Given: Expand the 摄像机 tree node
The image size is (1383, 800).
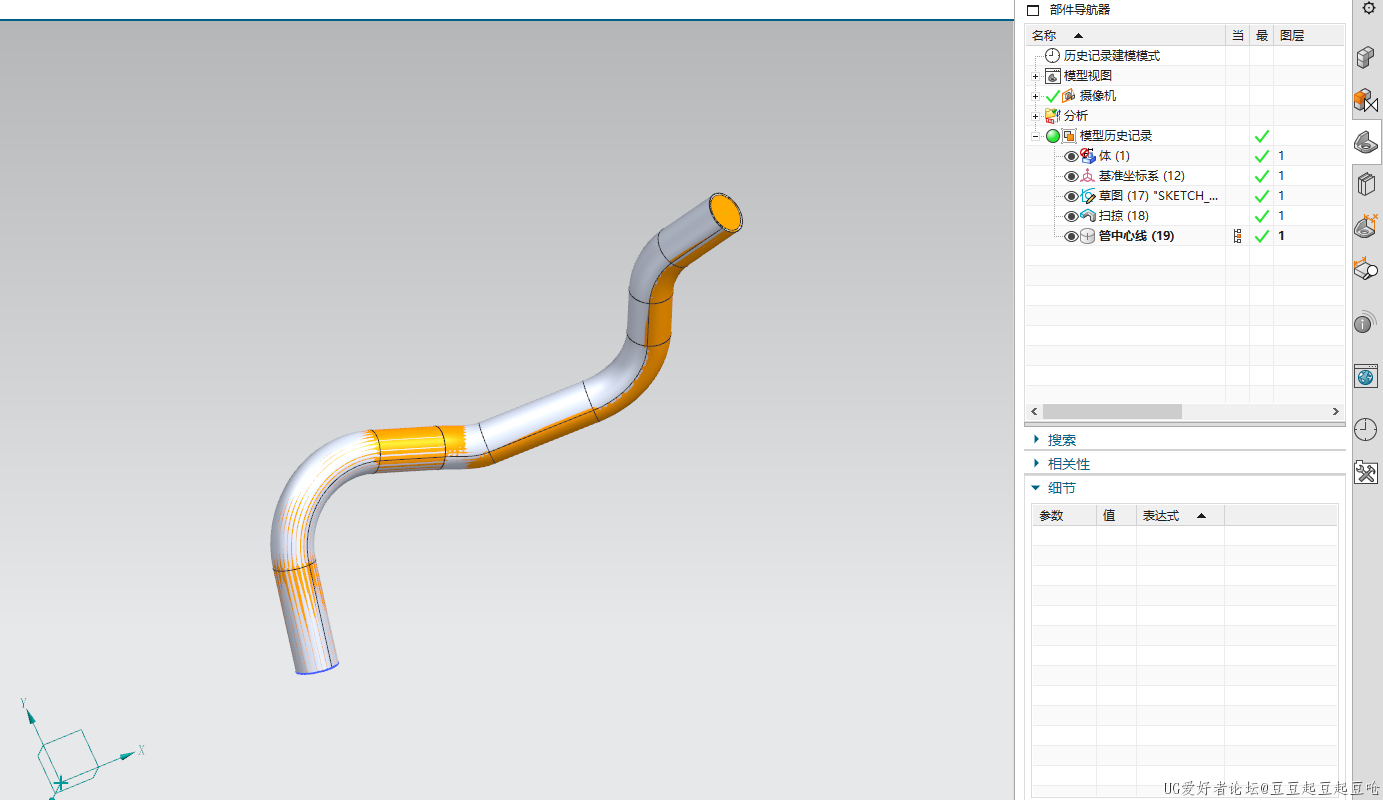Looking at the screenshot, I should 1036,96.
